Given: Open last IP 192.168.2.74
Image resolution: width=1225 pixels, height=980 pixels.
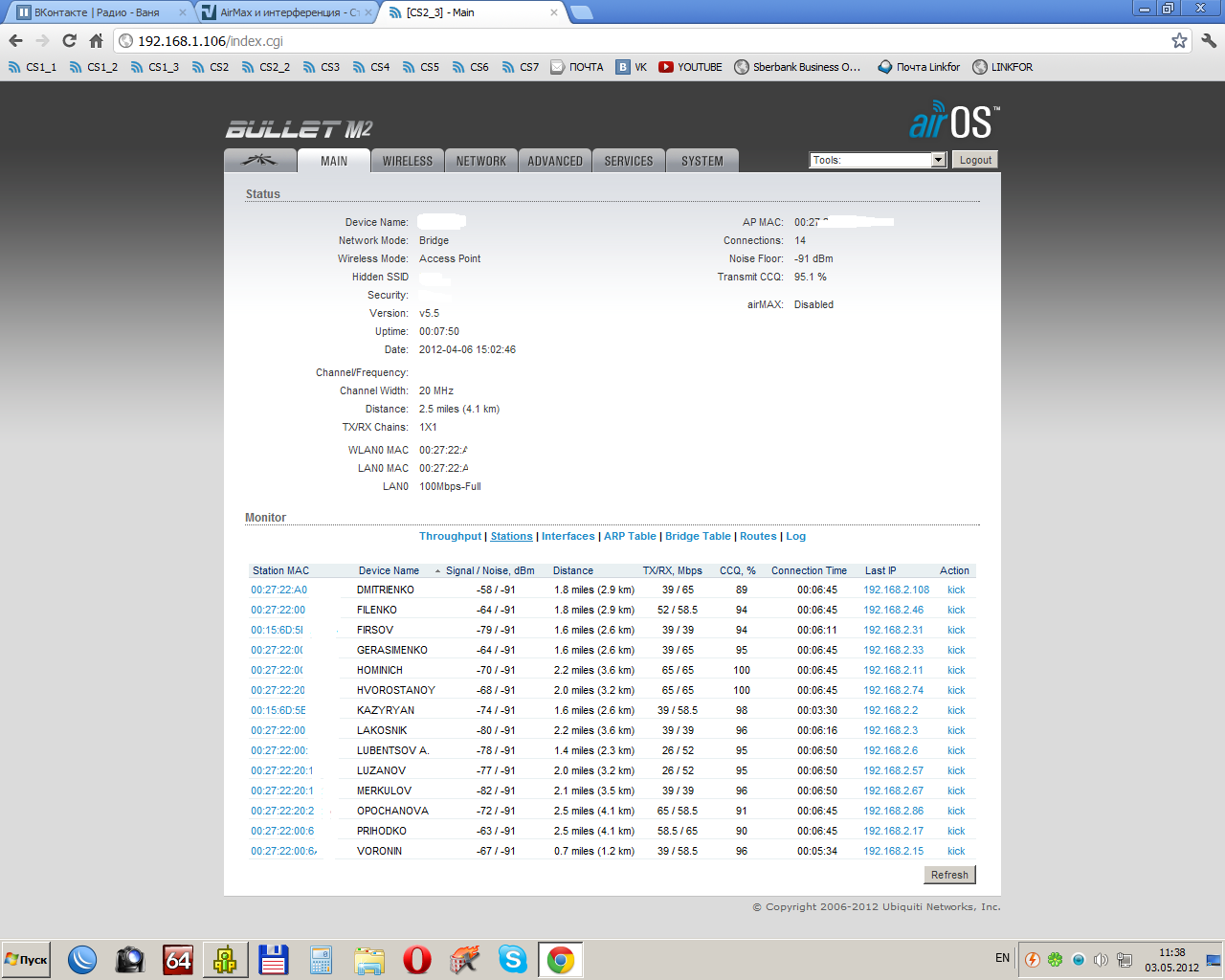Looking at the screenshot, I should click(894, 690).
